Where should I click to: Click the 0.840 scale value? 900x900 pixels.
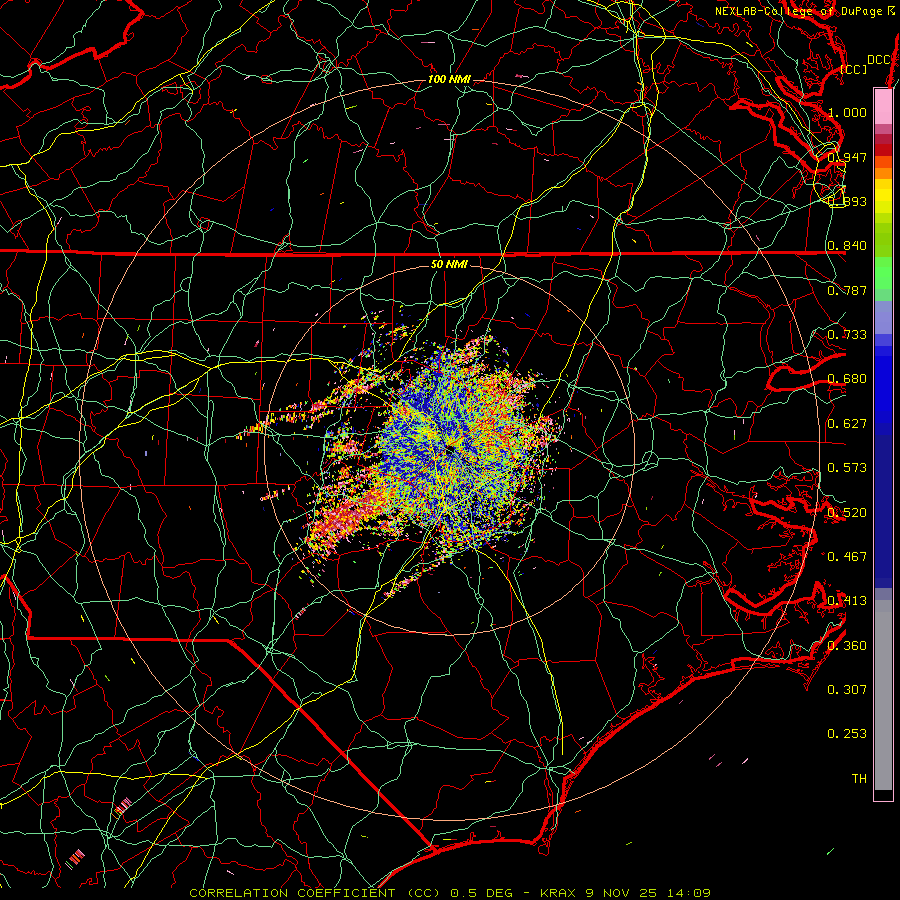[x=847, y=246]
